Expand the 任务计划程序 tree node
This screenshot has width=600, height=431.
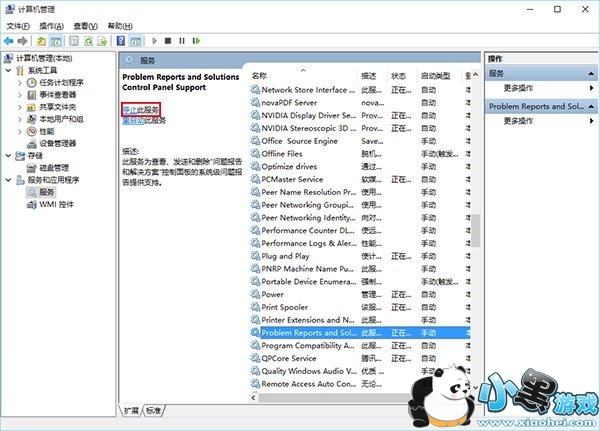(19, 83)
